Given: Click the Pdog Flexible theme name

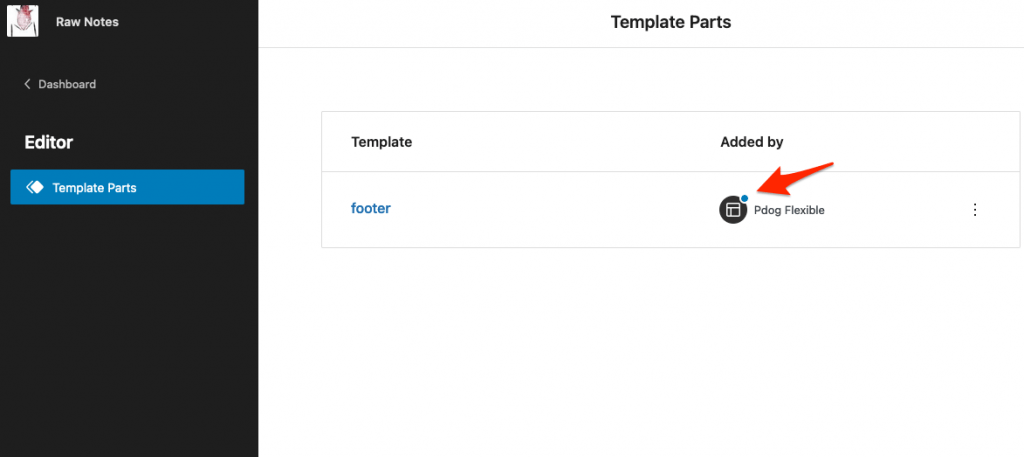Looking at the screenshot, I should coord(789,210).
